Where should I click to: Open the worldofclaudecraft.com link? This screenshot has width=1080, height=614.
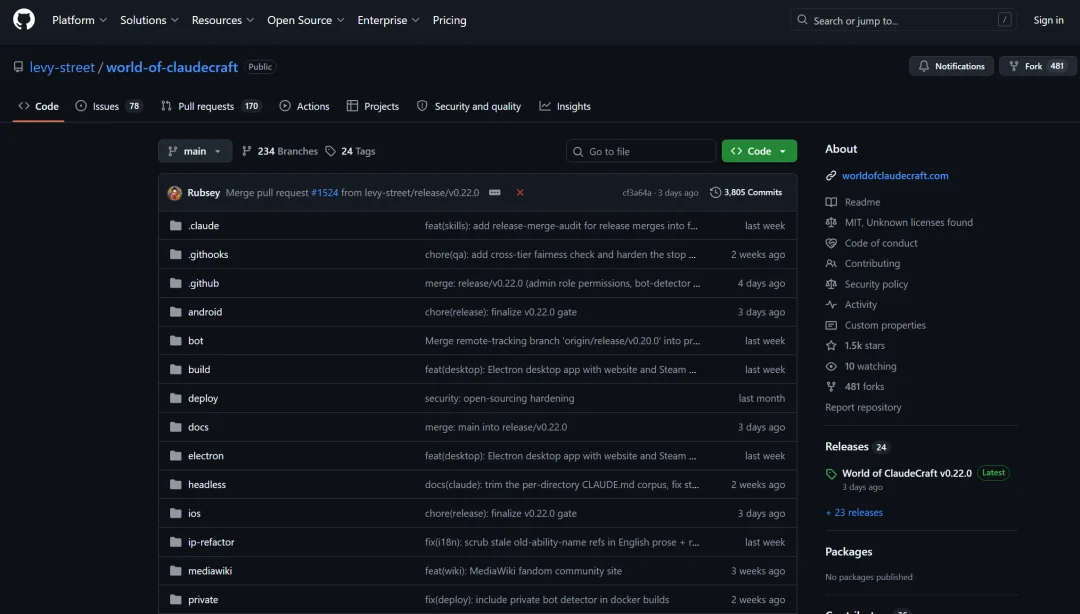click(x=895, y=176)
